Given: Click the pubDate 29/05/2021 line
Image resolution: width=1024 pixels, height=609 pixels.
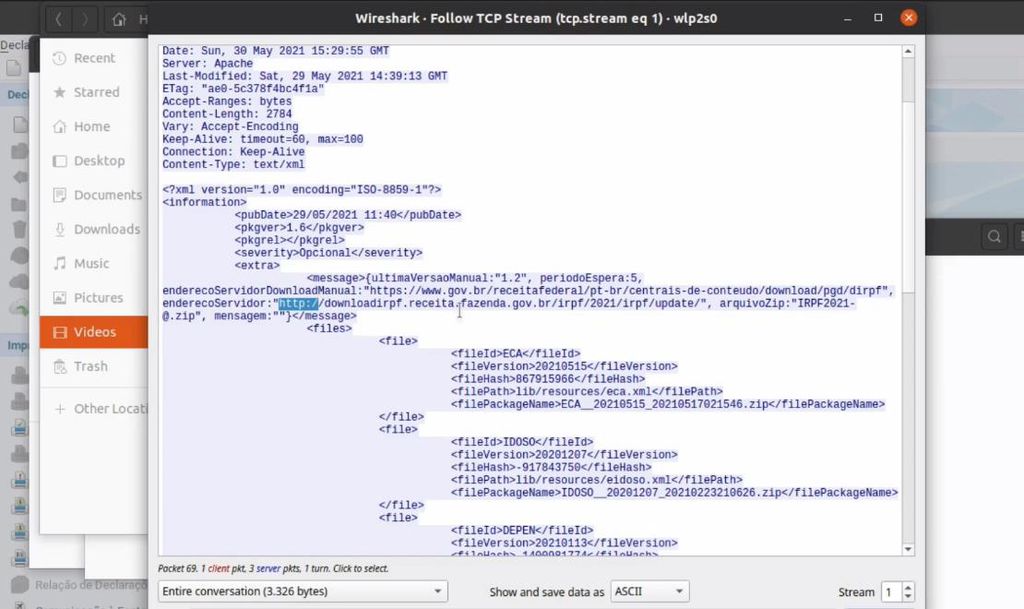Looking at the screenshot, I should (347, 215).
